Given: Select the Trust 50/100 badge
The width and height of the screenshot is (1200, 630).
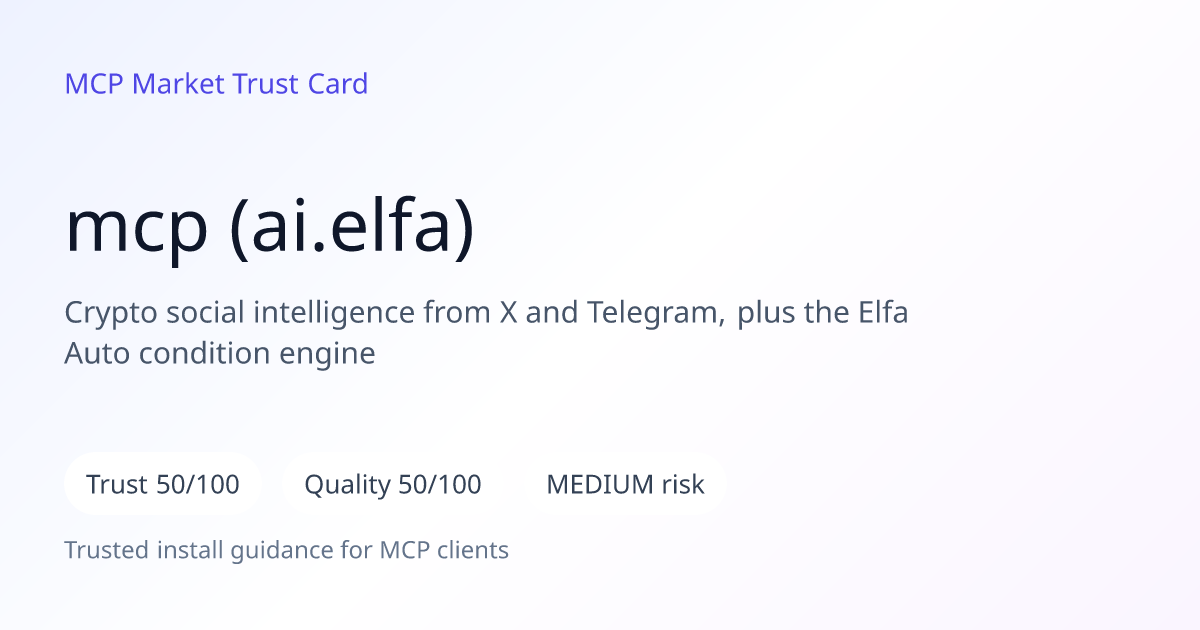Looking at the screenshot, I should [x=163, y=485].
